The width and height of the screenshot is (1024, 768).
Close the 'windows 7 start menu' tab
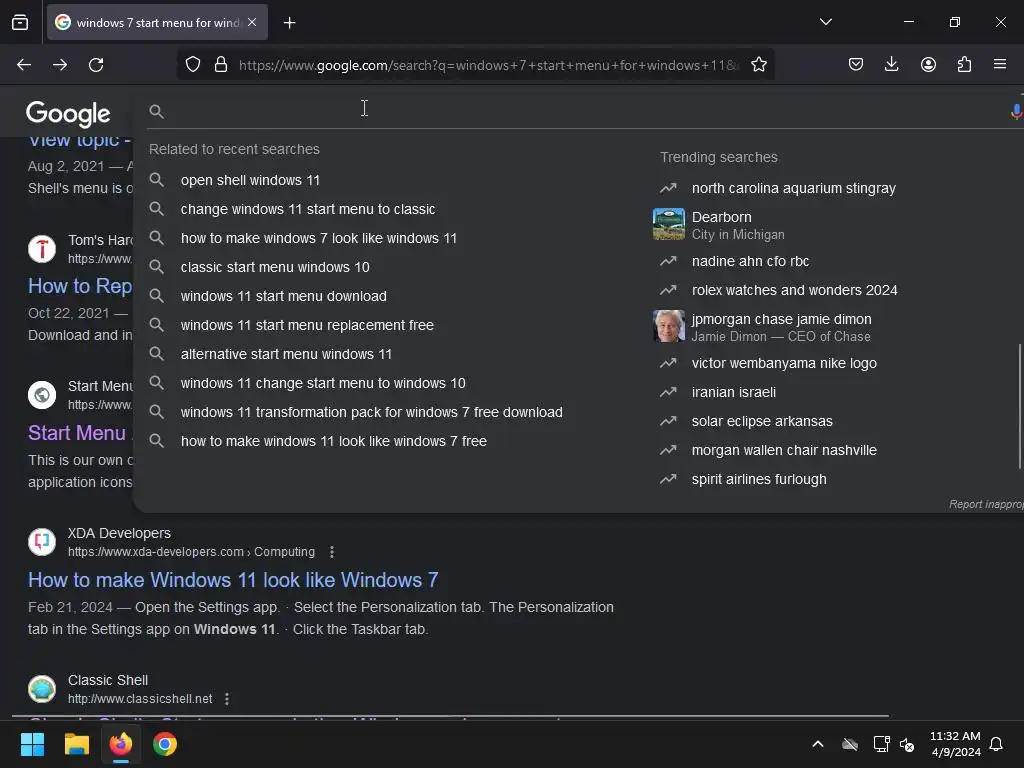coord(252,22)
